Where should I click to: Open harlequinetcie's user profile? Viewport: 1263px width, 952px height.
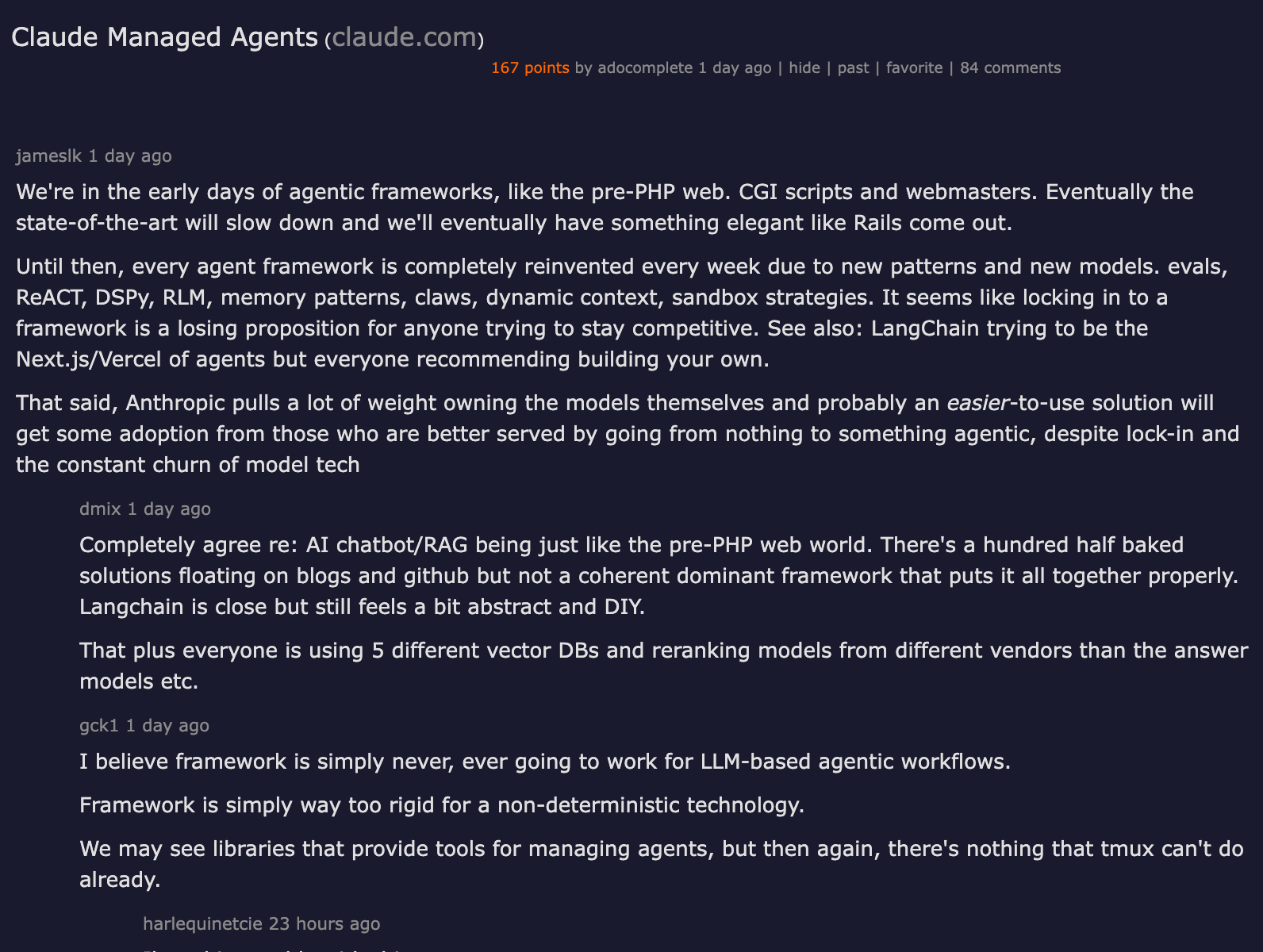[202, 923]
